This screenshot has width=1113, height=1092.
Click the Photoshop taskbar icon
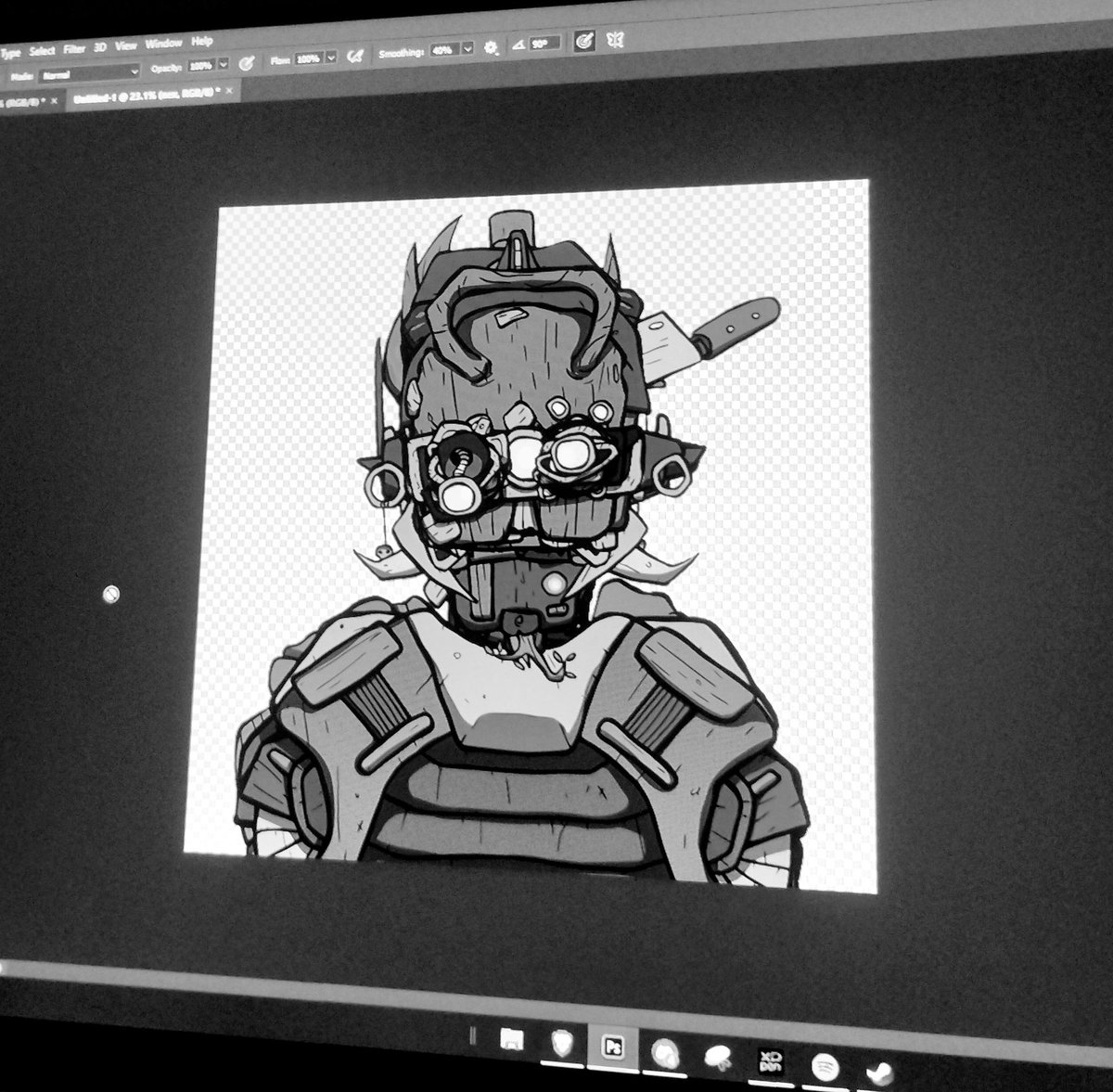click(x=613, y=1047)
